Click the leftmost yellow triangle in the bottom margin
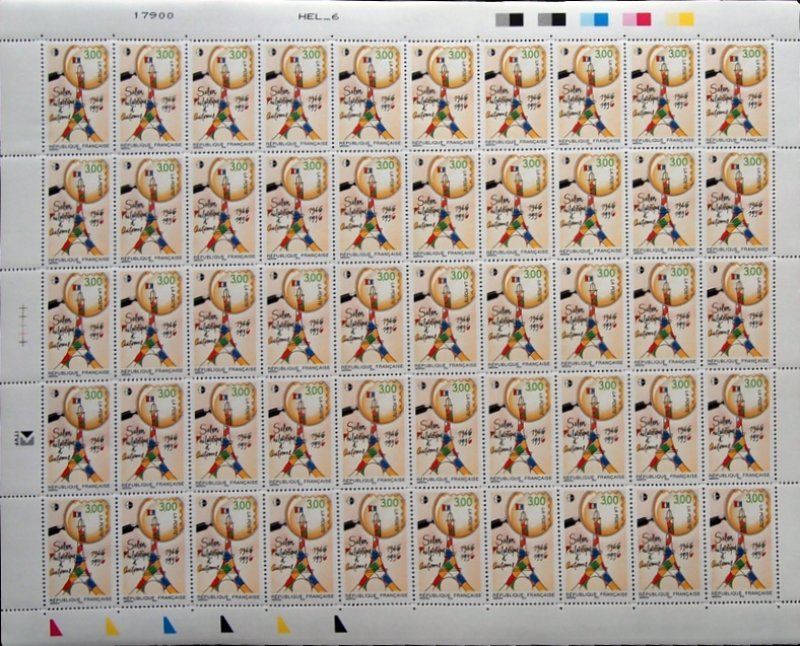 [x=110, y=626]
